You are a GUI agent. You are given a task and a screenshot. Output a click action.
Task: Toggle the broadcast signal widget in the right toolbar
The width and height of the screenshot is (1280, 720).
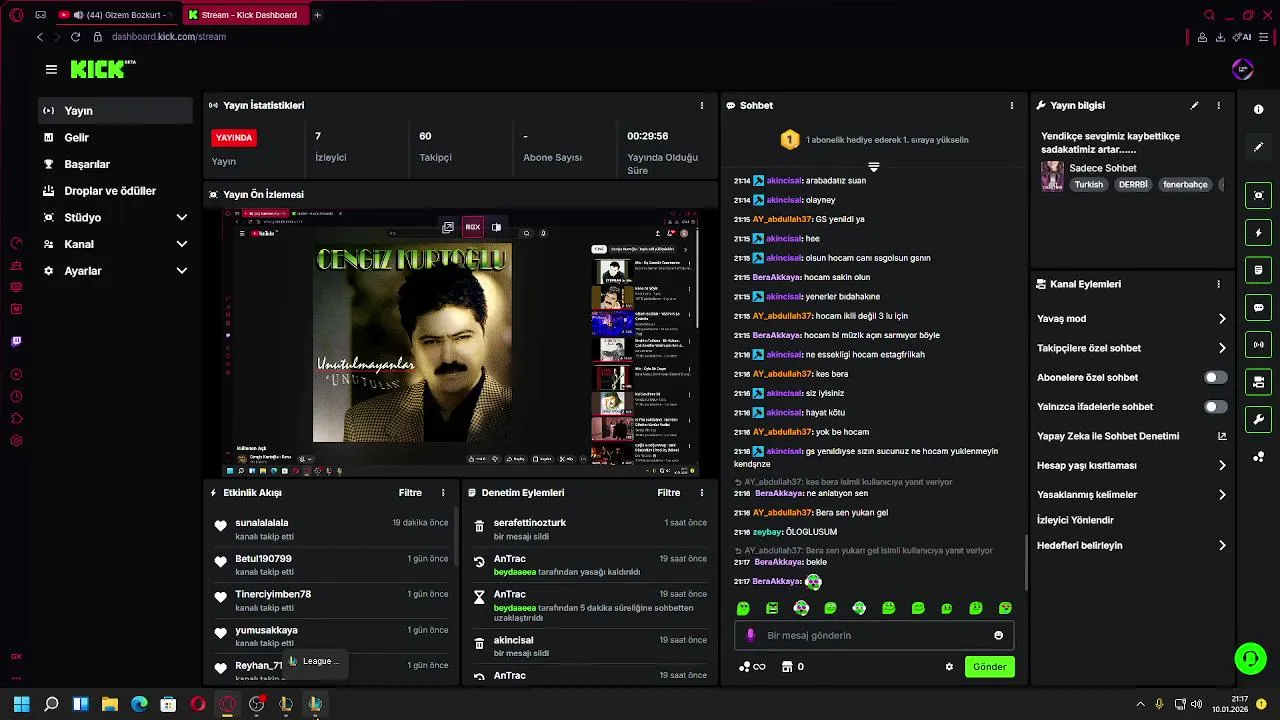coord(1259,345)
